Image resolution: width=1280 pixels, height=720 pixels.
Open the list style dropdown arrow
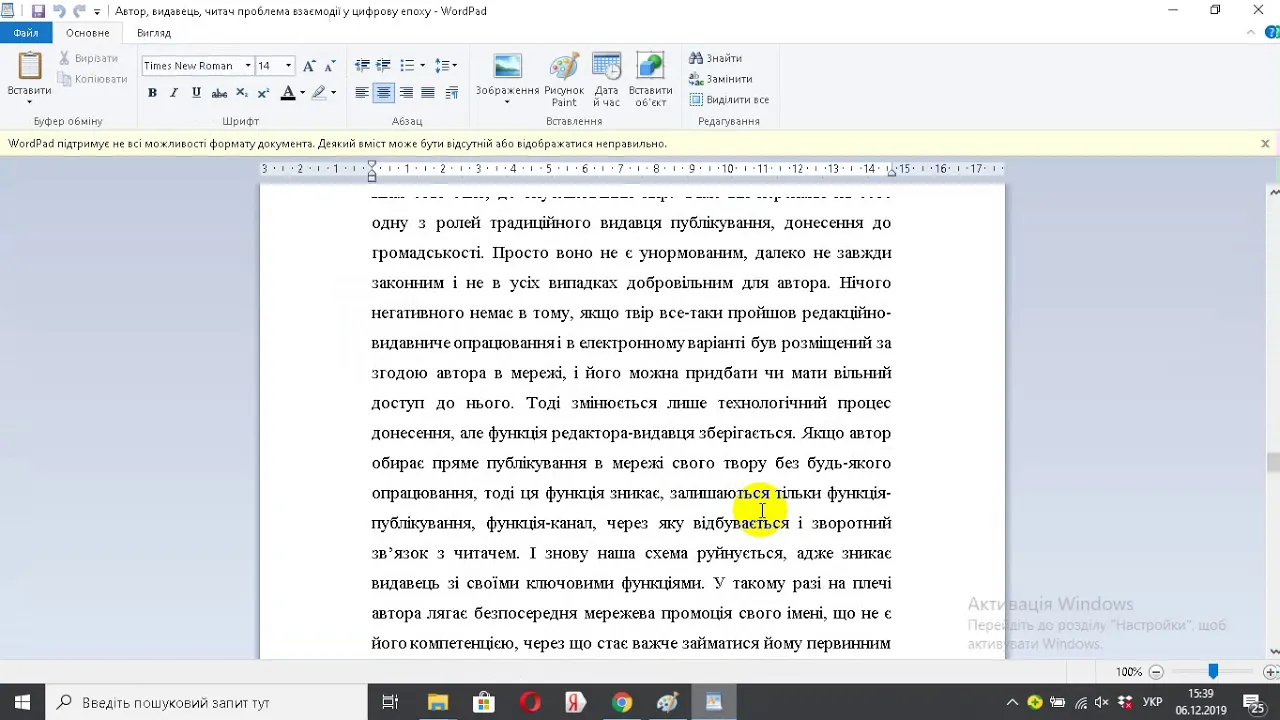(x=422, y=66)
